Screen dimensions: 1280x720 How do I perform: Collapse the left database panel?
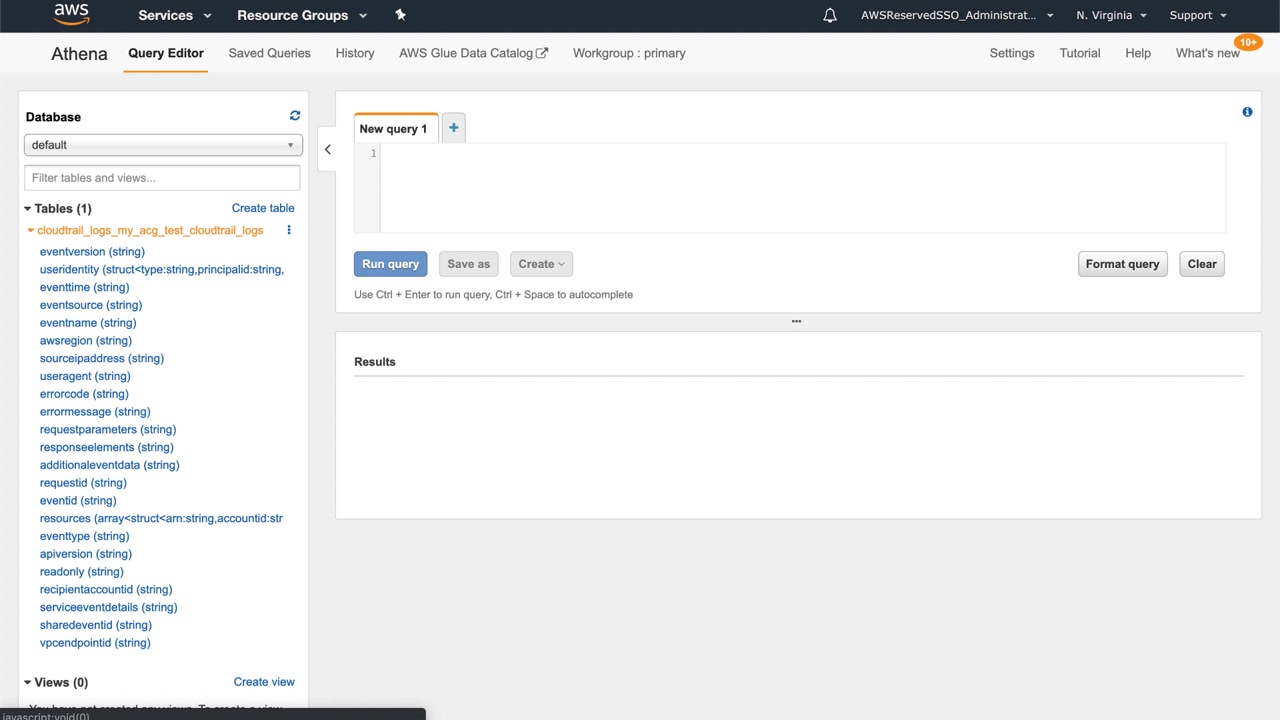327,149
